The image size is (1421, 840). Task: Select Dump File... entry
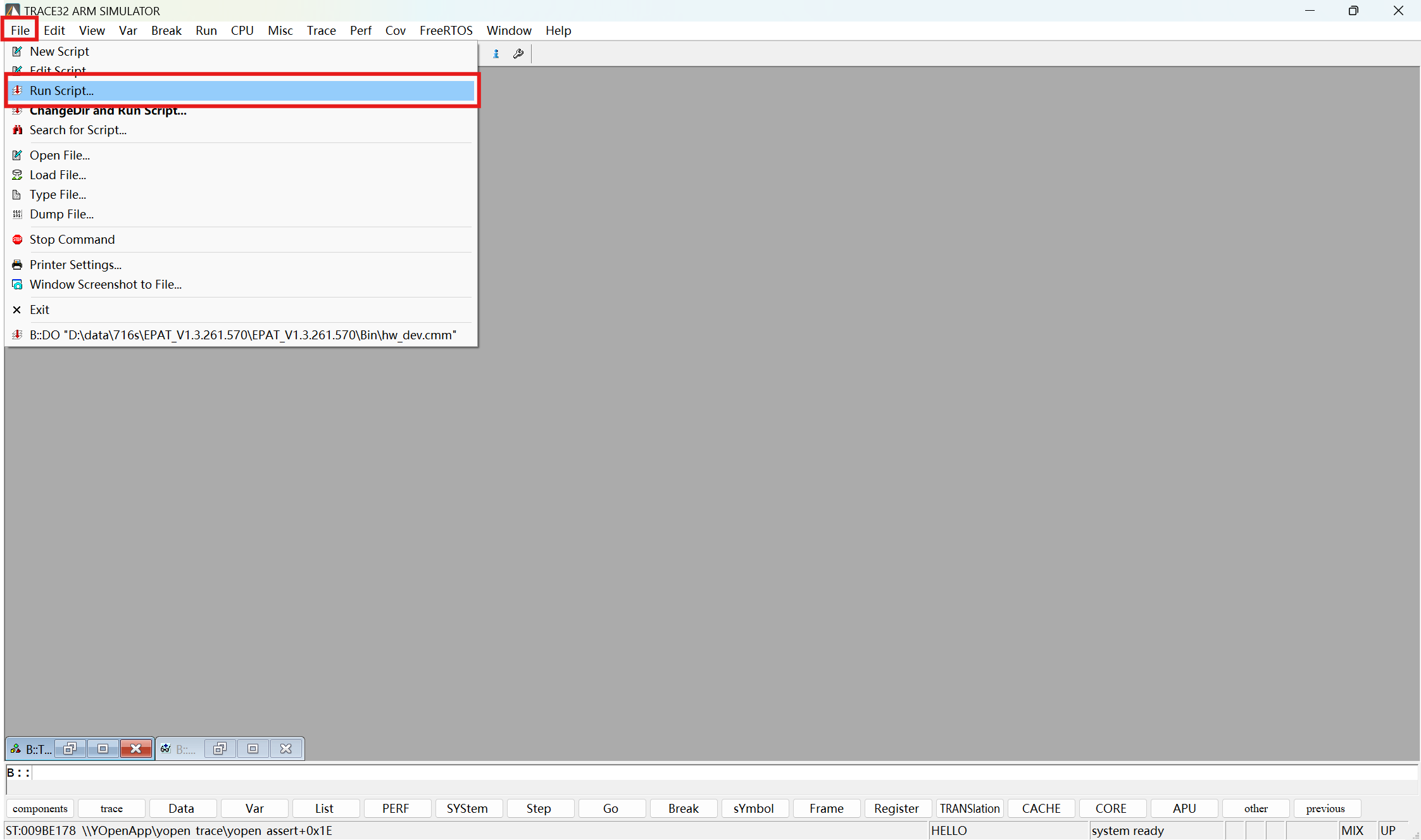[241, 214]
